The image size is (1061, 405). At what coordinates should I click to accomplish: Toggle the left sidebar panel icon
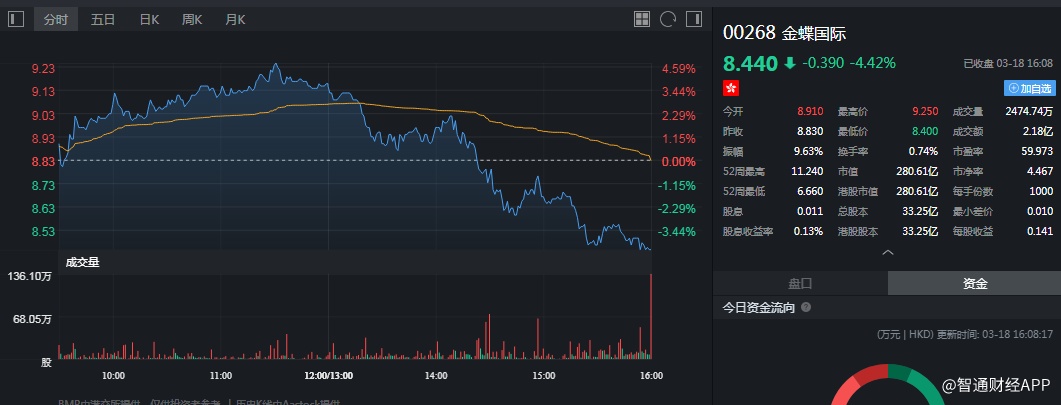pyautogui.click(x=15, y=19)
